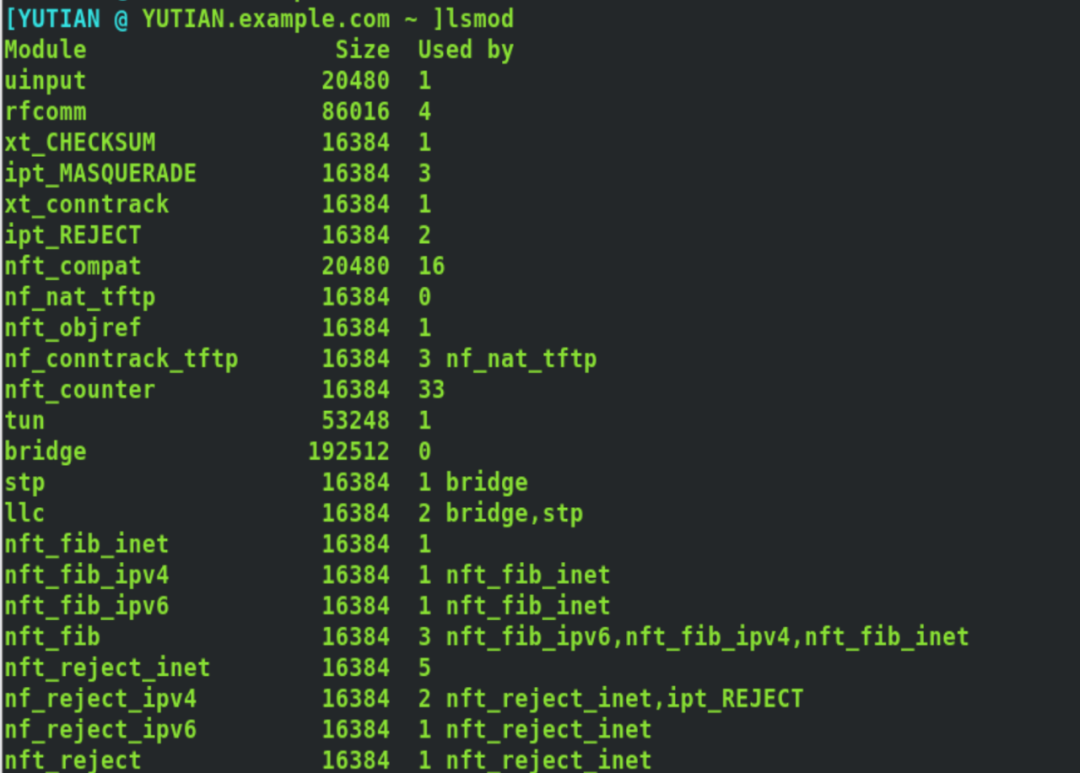Select nft_fib_ipv6 module name

(87, 606)
